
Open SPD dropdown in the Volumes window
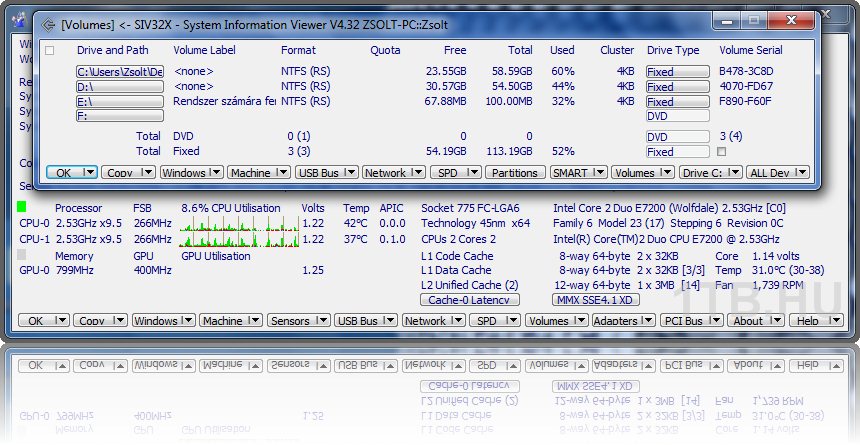pos(456,172)
